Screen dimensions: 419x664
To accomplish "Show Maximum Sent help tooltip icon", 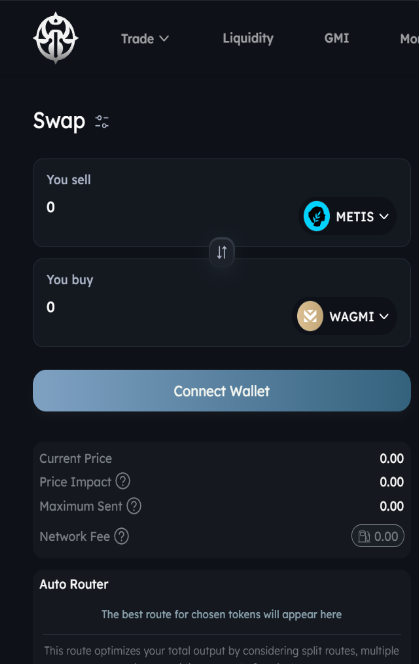I will click(134, 506).
